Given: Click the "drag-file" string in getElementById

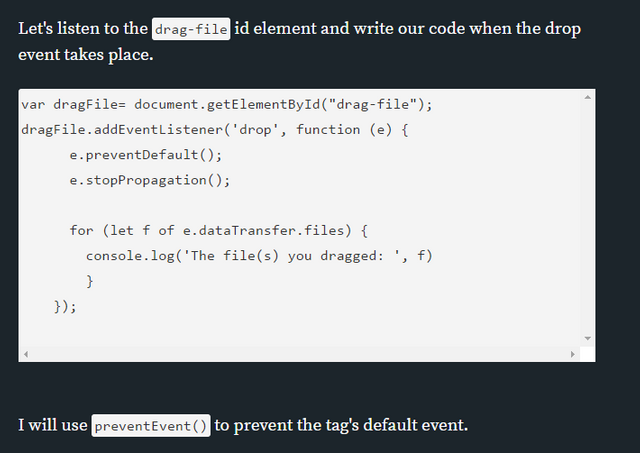Looking at the screenshot, I should point(385,104).
